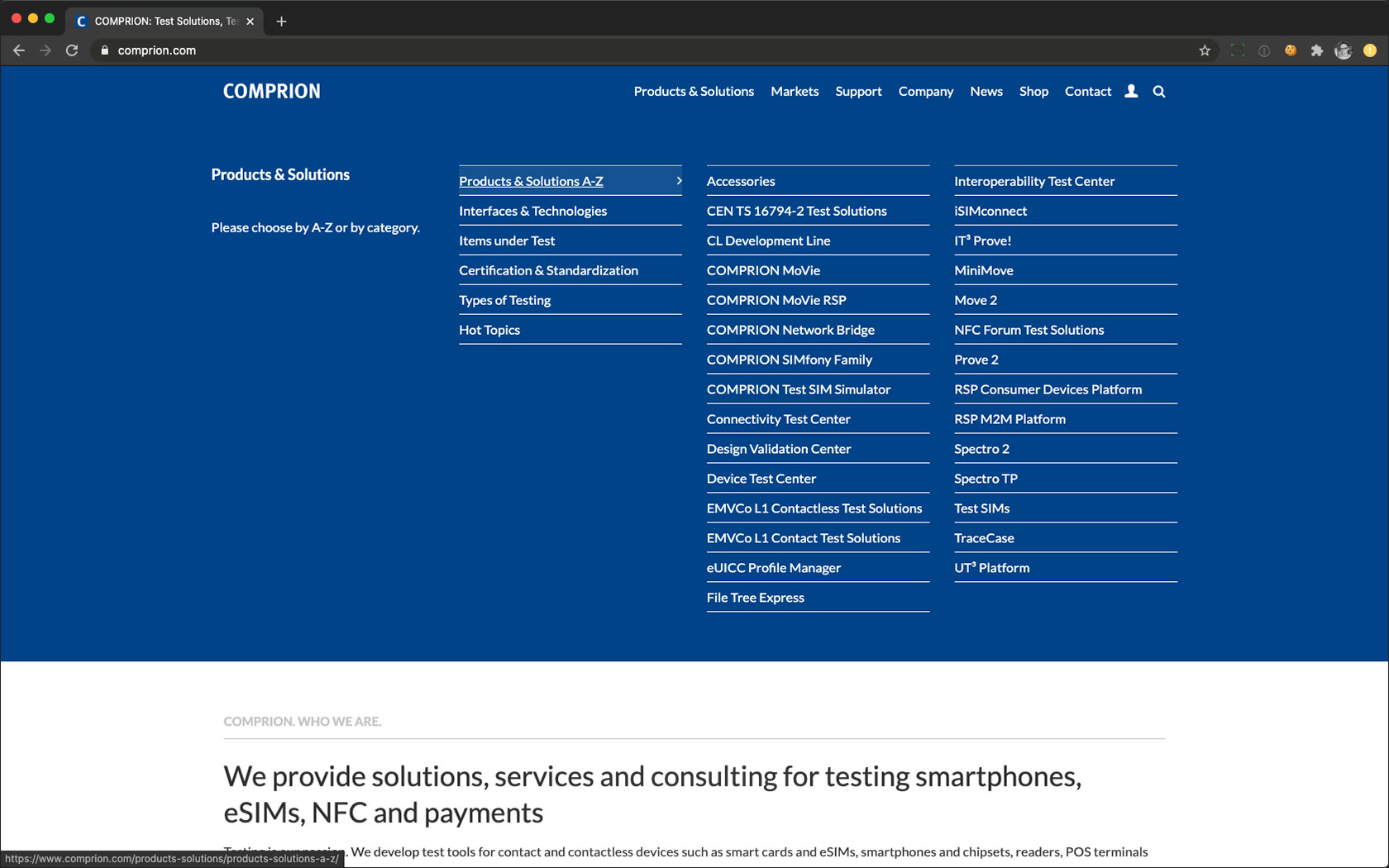
Task: Click the COMPRION logo
Action: pyautogui.click(x=271, y=92)
